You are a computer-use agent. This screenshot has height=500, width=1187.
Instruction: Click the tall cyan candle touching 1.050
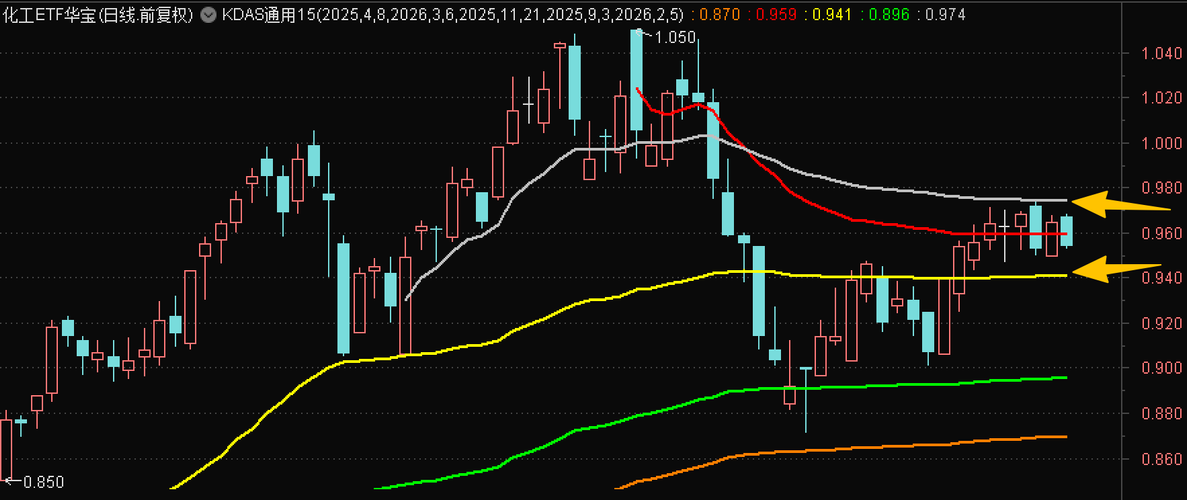pos(636,80)
